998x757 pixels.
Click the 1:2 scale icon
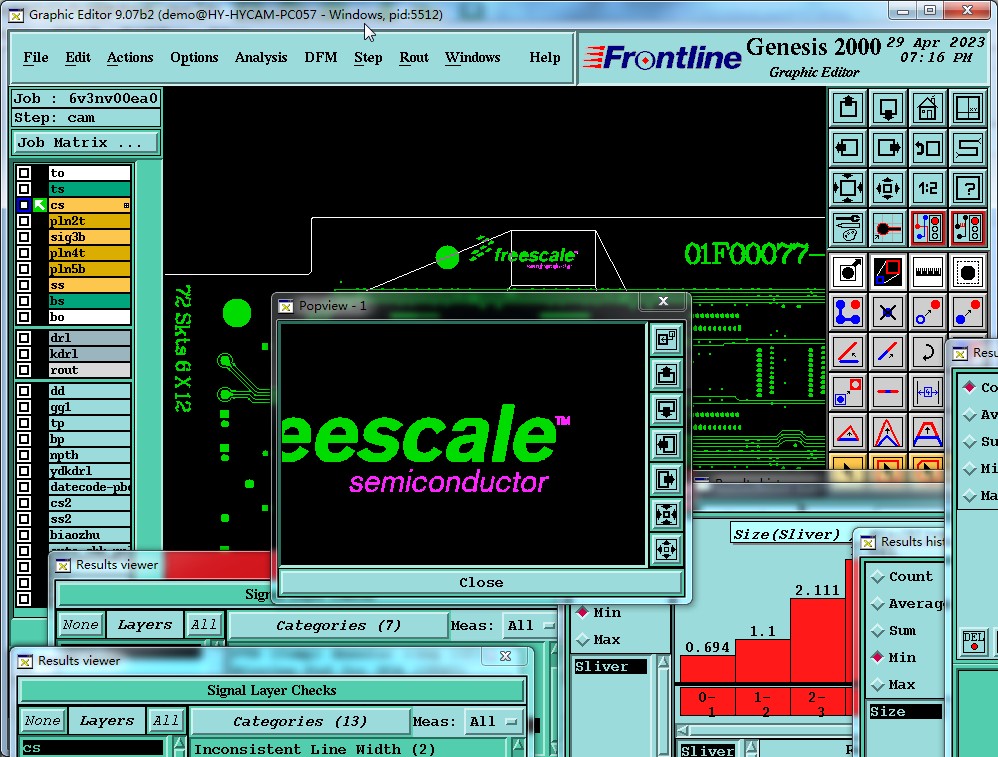point(928,188)
